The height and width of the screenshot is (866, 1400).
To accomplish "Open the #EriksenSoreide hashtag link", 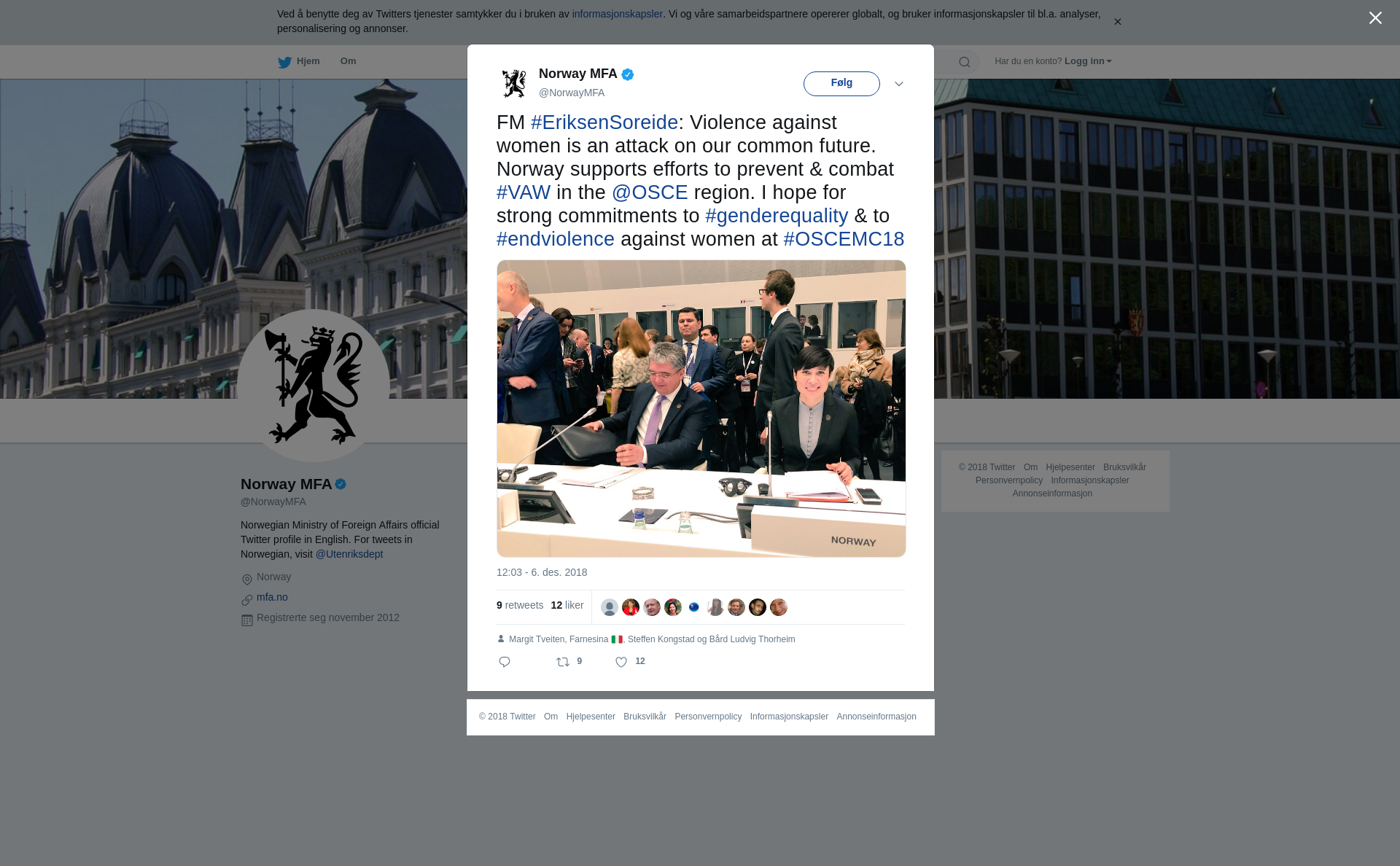I will [604, 122].
